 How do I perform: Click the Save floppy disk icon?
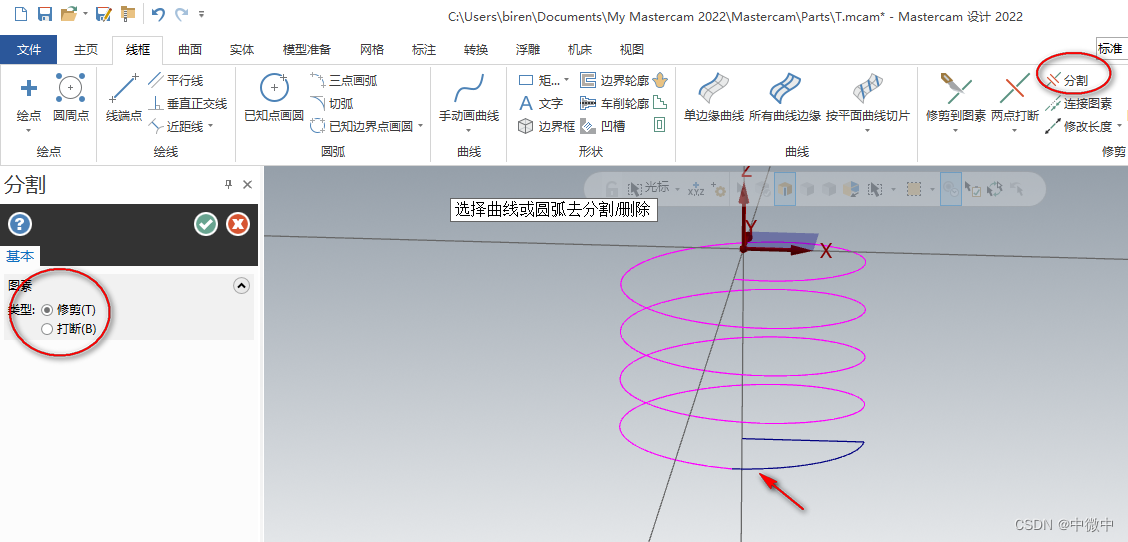click(x=45, y=14)
